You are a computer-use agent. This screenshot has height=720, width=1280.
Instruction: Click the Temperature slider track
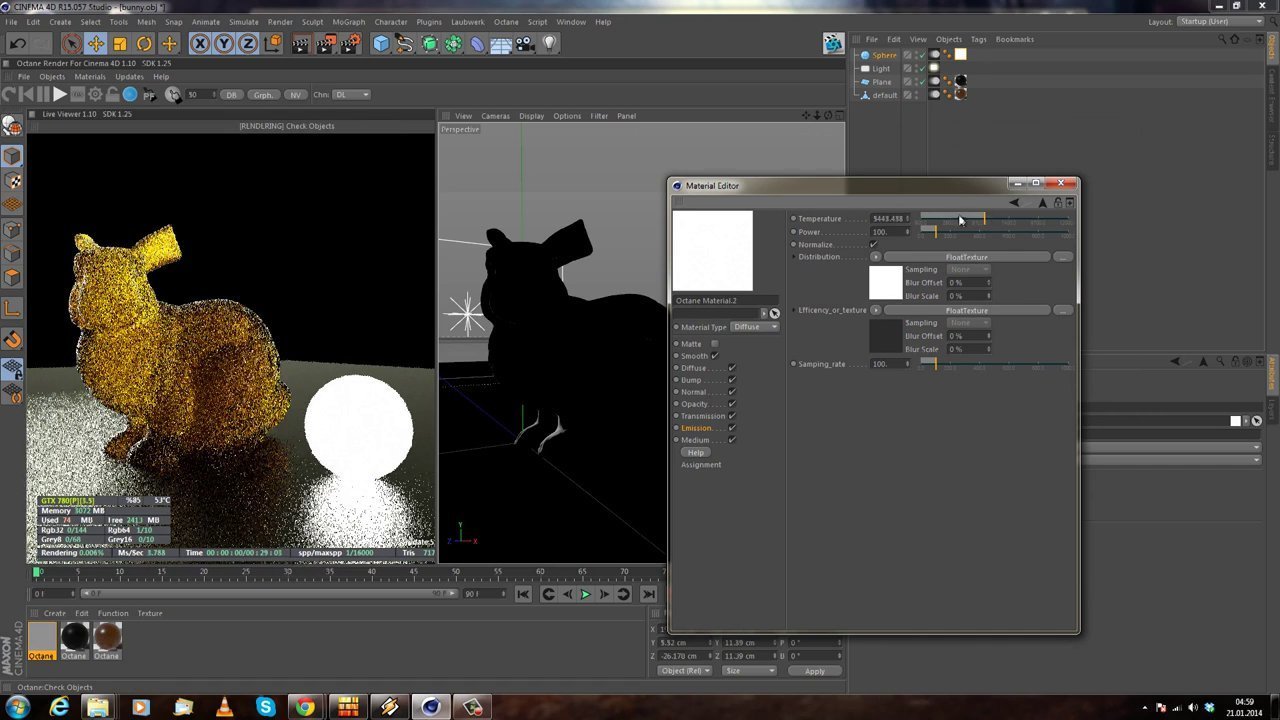click(x=994, y=218)
